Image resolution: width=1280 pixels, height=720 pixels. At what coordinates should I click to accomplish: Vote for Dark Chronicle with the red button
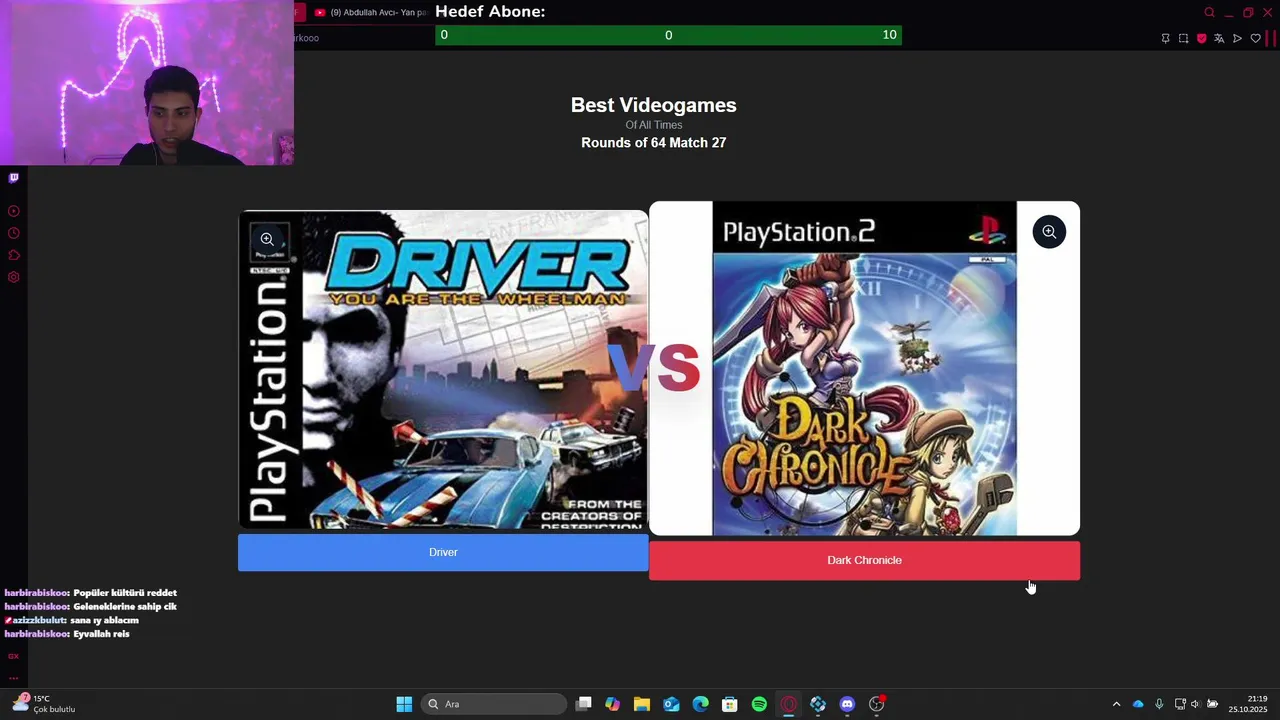coord(864,560)
